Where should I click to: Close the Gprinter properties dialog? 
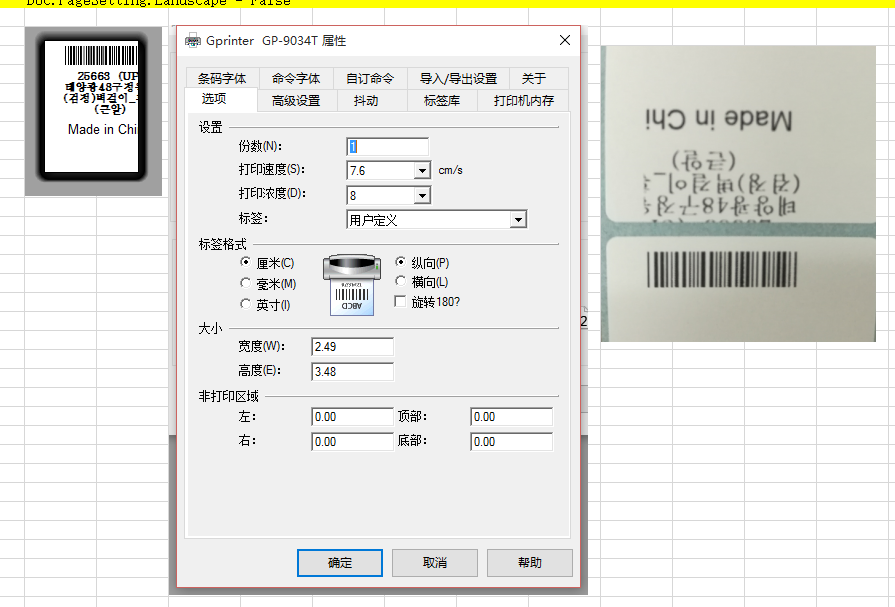565,40
